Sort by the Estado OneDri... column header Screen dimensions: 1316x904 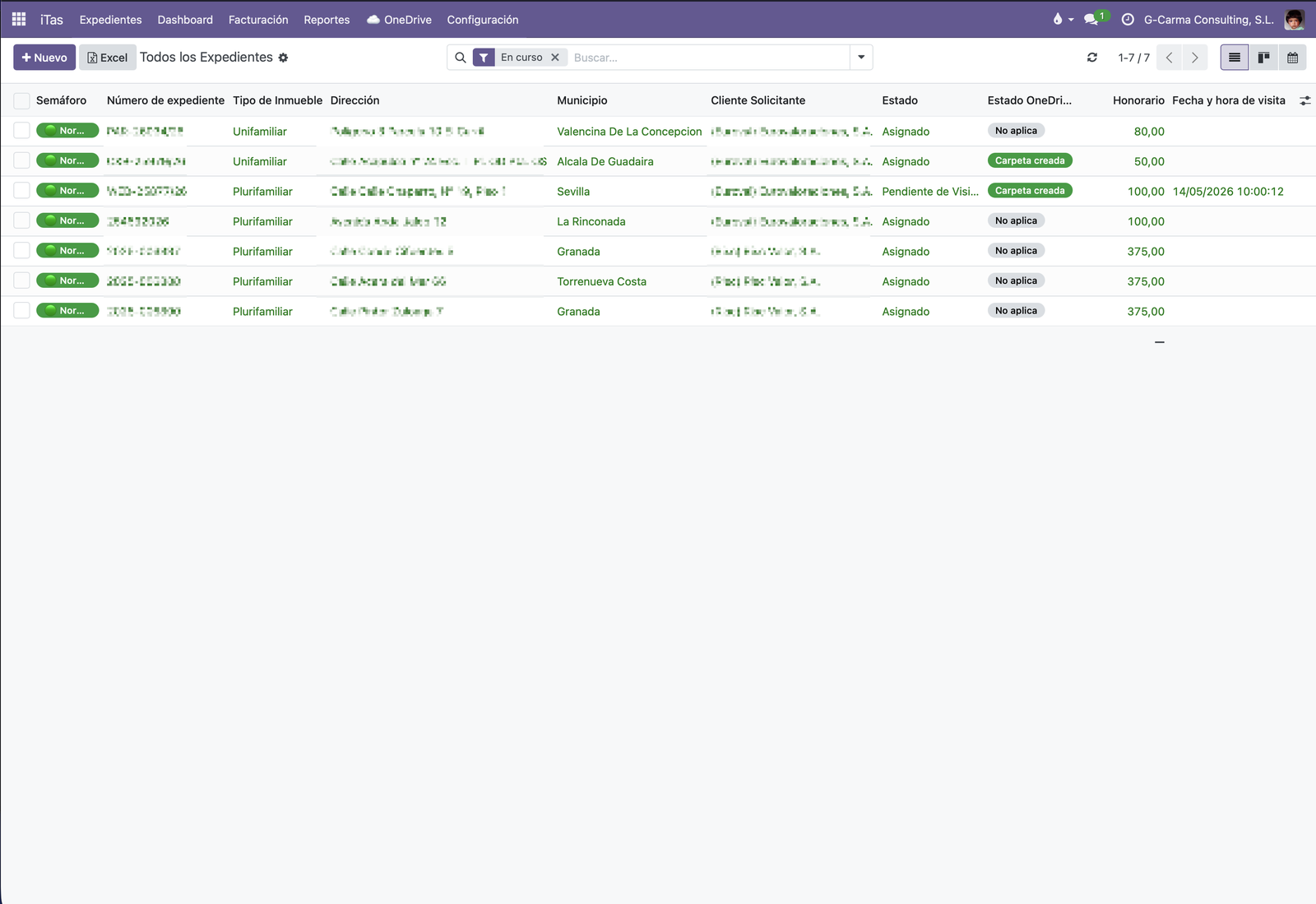(1030, 100)
